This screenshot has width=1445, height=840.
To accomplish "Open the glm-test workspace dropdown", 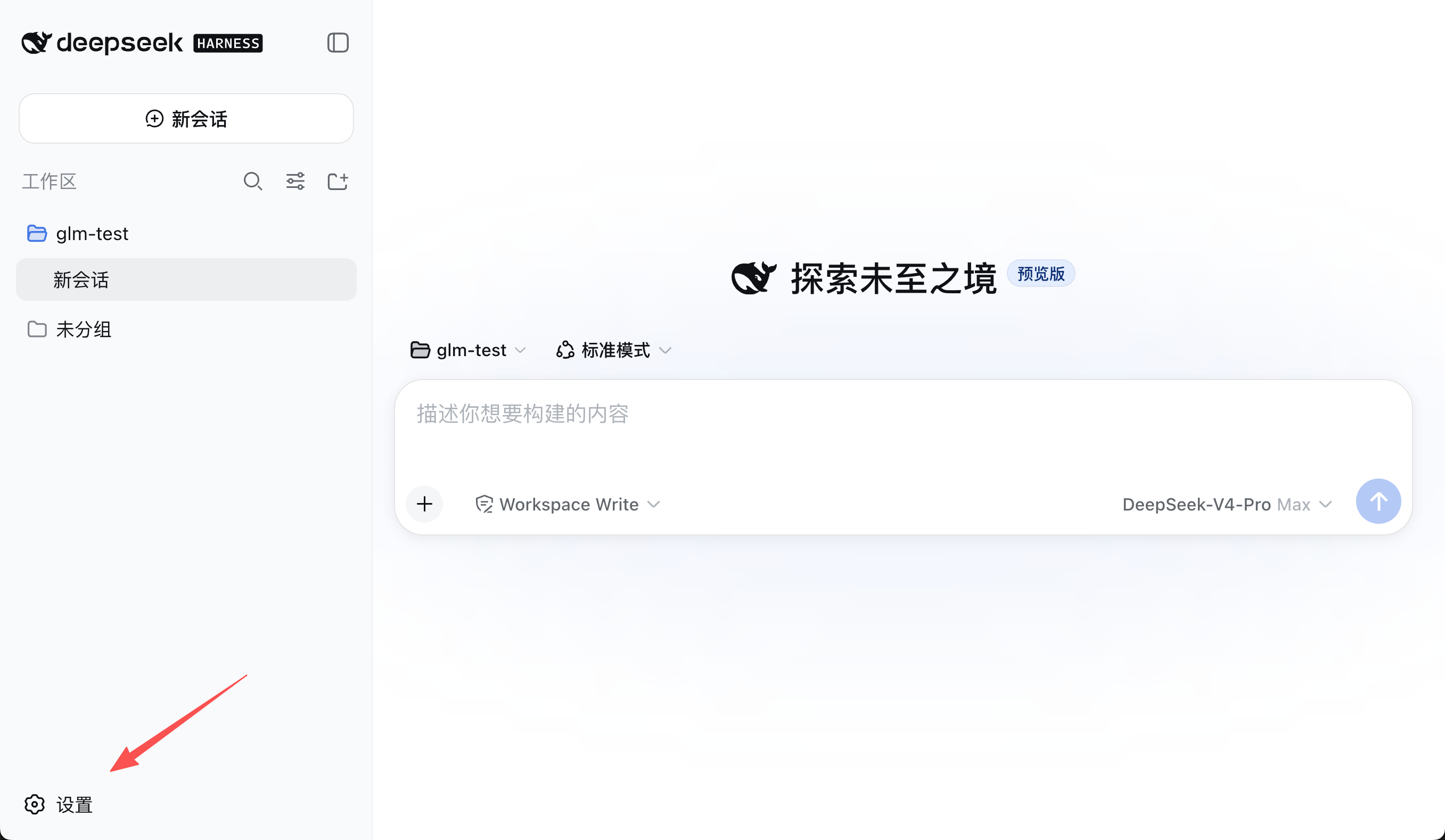I will [468, 350].
